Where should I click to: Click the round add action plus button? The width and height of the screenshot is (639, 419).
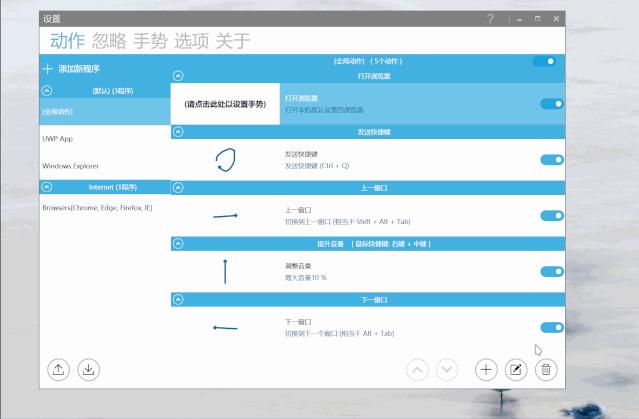486,370
